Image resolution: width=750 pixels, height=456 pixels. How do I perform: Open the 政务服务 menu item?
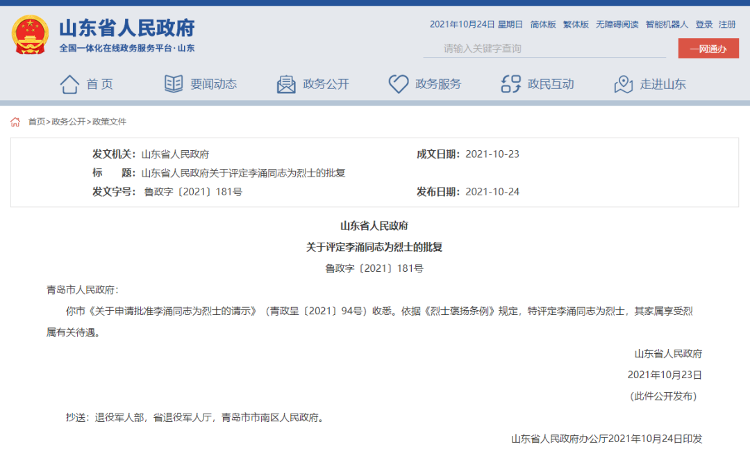coord(438,84)
